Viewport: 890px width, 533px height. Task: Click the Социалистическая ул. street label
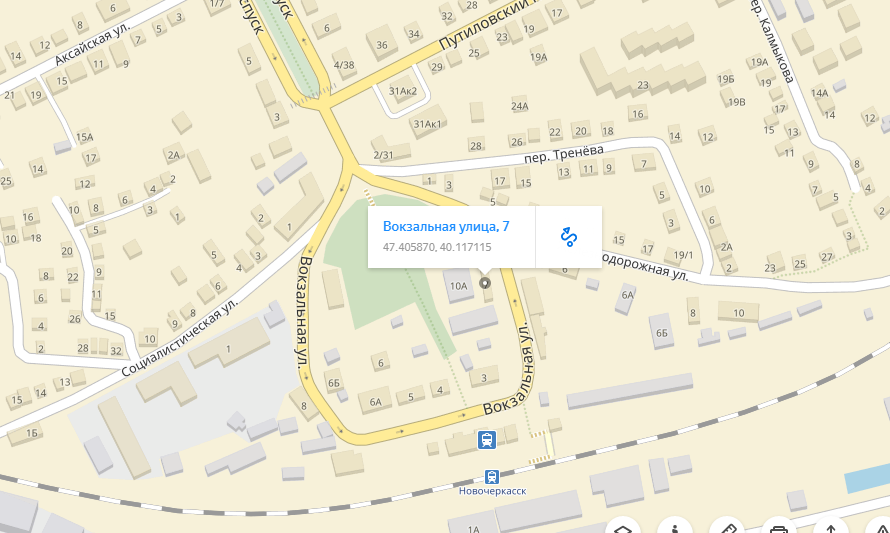pos(179,337)
